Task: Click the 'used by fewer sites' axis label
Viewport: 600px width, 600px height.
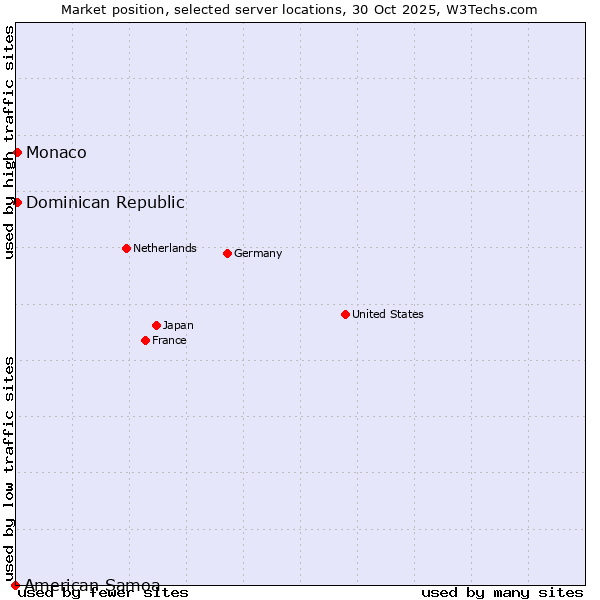Action: (103, 593)
